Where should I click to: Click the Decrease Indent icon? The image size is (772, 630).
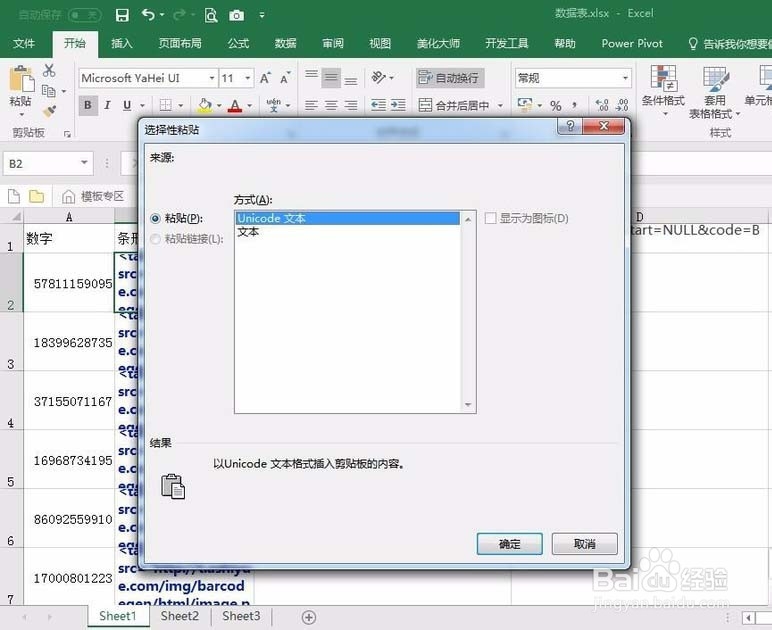[x=378, y=105]
